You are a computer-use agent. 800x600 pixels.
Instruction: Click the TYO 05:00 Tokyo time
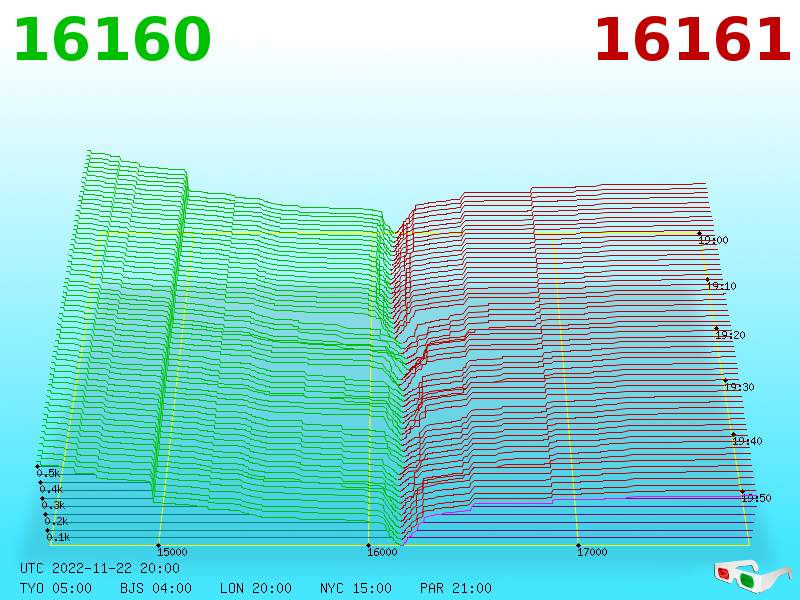(56, 588)
